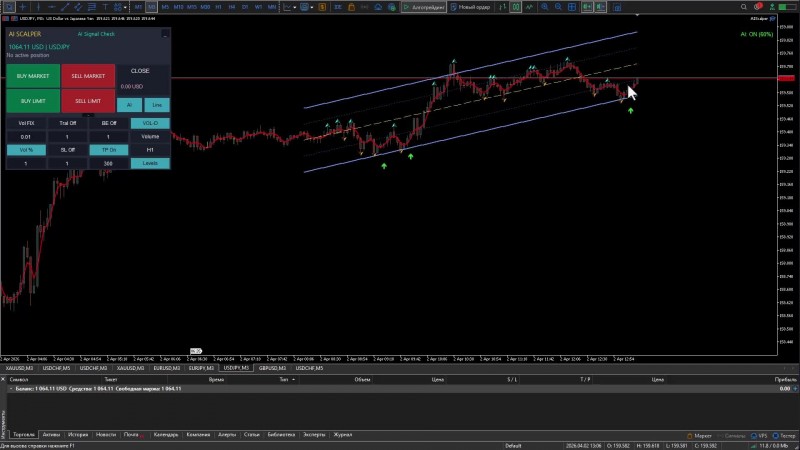Toggle the Vol FIX option
This screenshot has width=800, height=450.
26,123
